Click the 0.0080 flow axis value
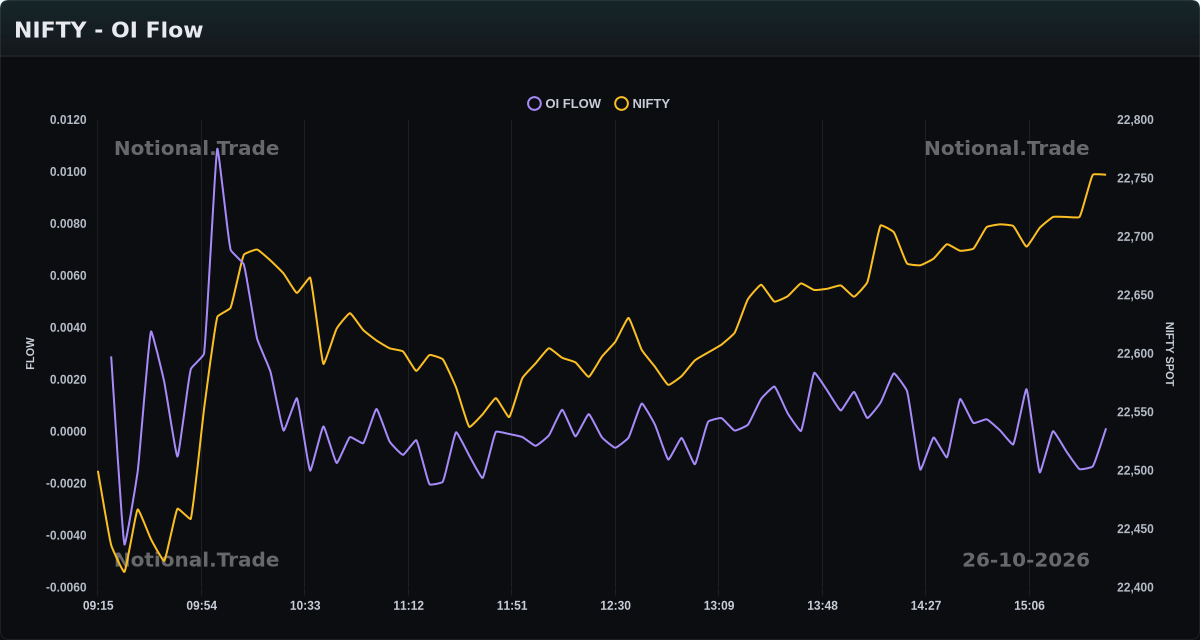 [x=68, y=224]
